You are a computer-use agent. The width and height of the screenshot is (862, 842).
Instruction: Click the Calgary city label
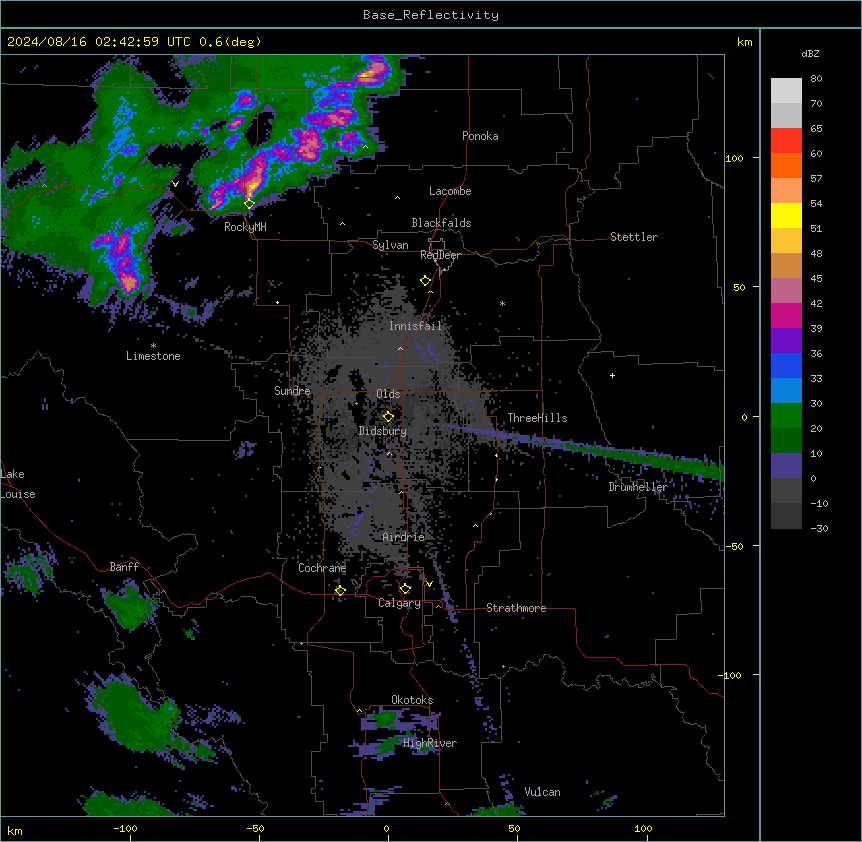[x=400, y=603]
